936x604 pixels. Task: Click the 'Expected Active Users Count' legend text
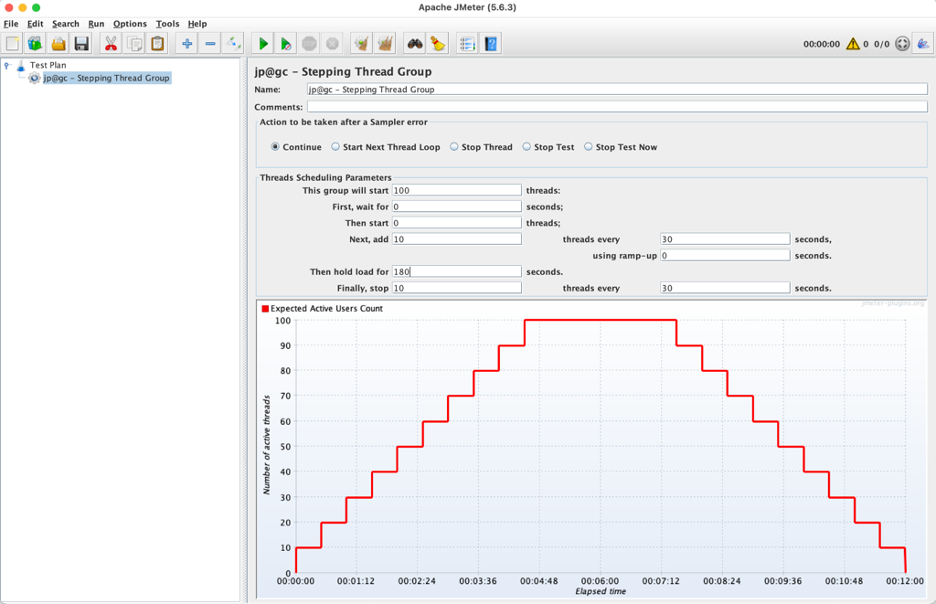coord(327,309)
